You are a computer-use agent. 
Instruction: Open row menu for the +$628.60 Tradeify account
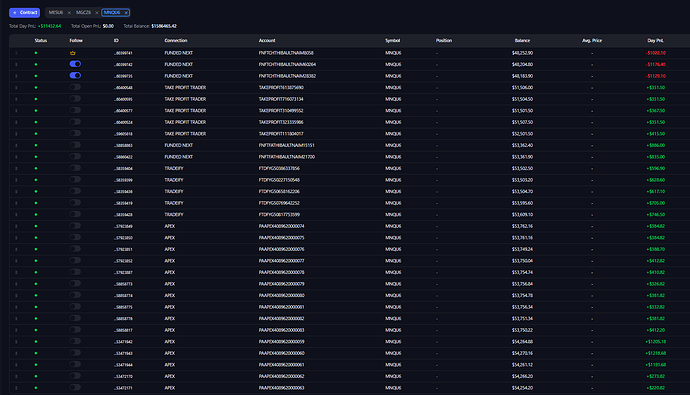[x=16, y=180]
